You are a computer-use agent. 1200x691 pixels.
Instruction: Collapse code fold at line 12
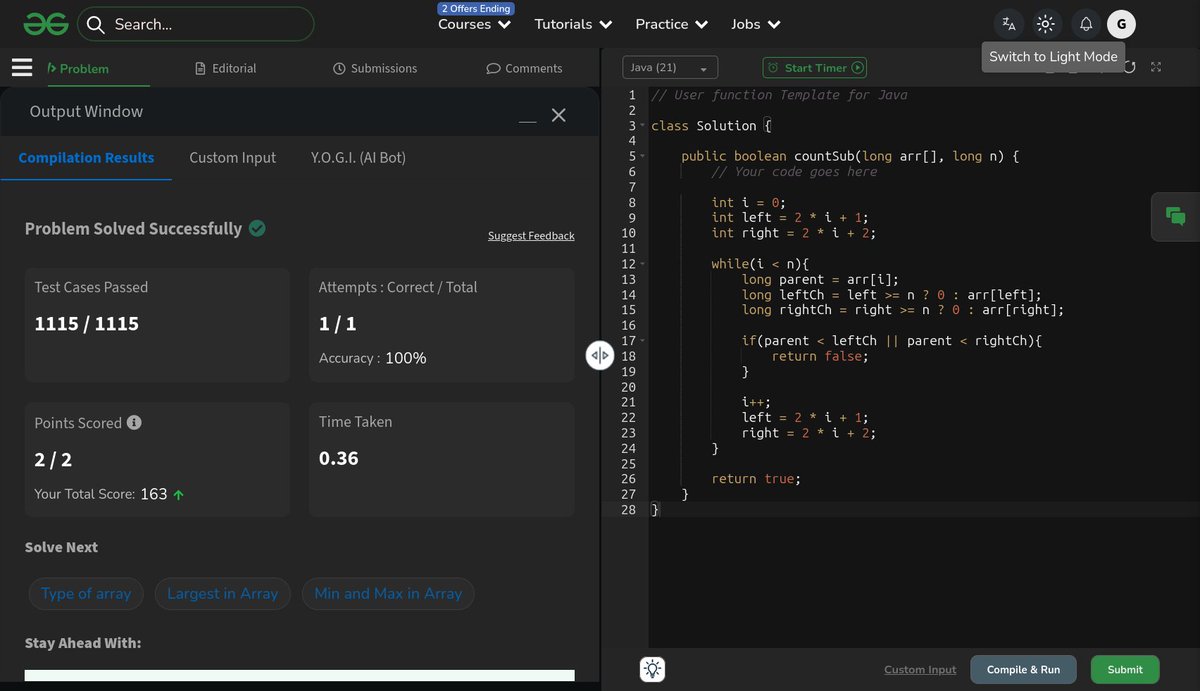643,264
